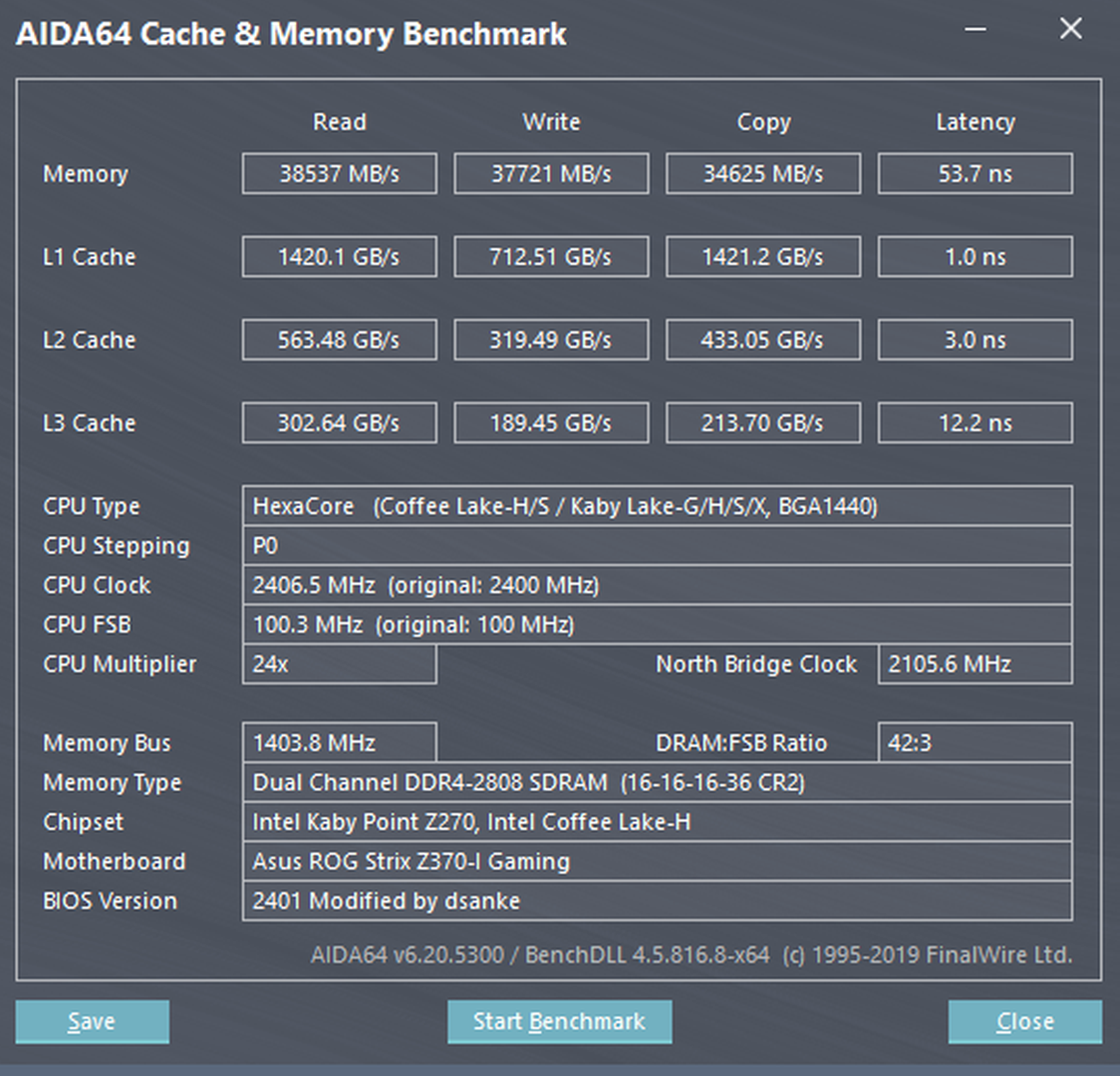This screenshot has height=1076, width=1120.
Task: Click the CPU Multiplier label
Action: [x=120, y=665]
